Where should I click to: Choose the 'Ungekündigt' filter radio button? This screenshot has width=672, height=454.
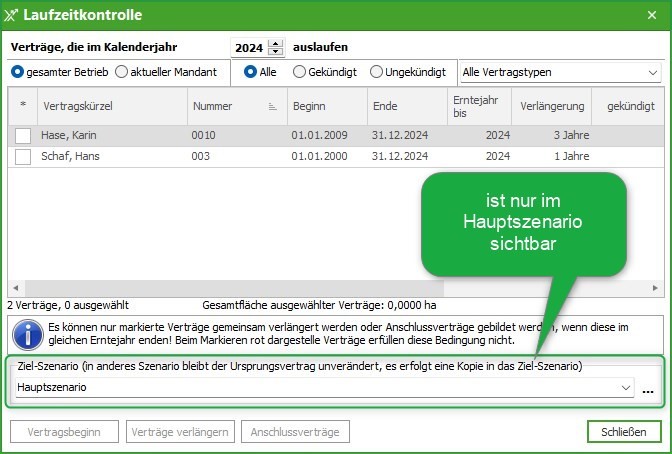(376, 72)
